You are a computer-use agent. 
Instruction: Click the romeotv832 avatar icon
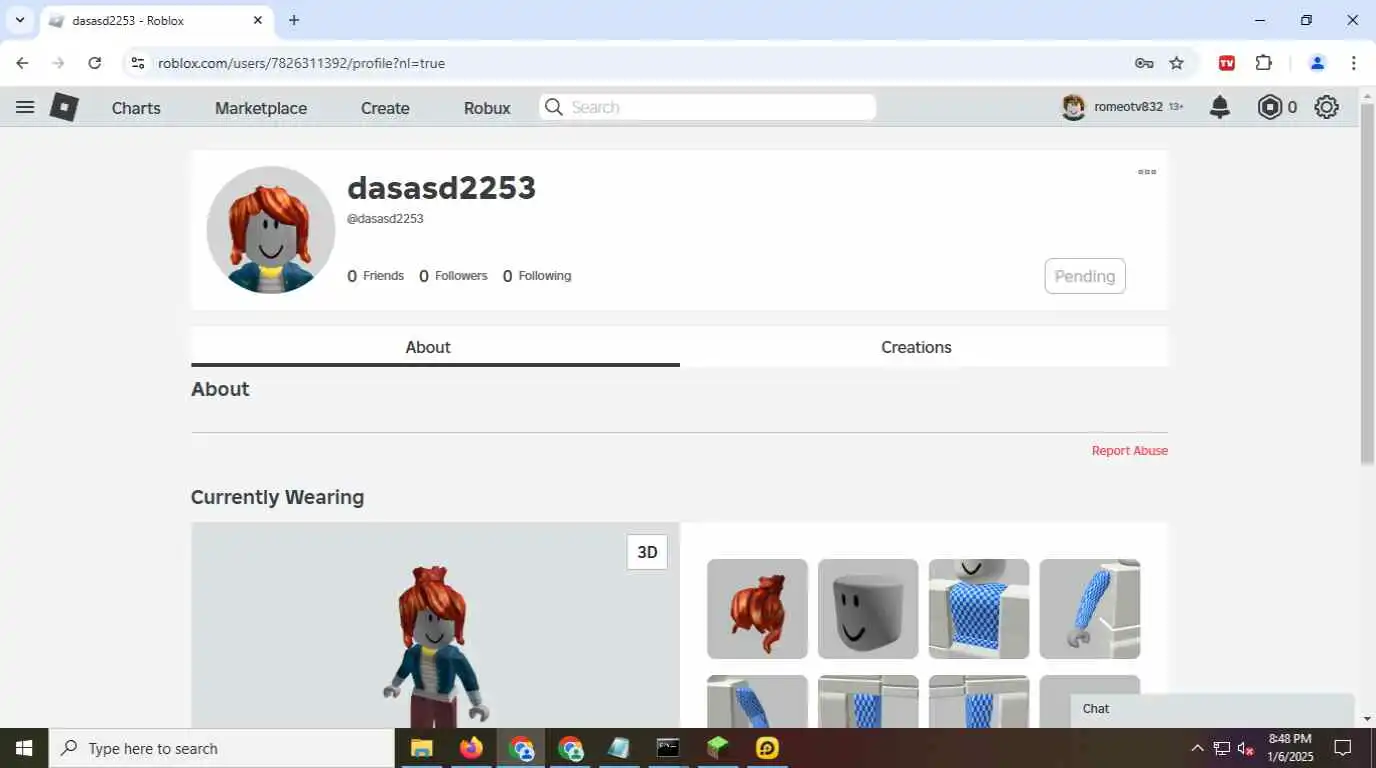[x=1074, y=107]
